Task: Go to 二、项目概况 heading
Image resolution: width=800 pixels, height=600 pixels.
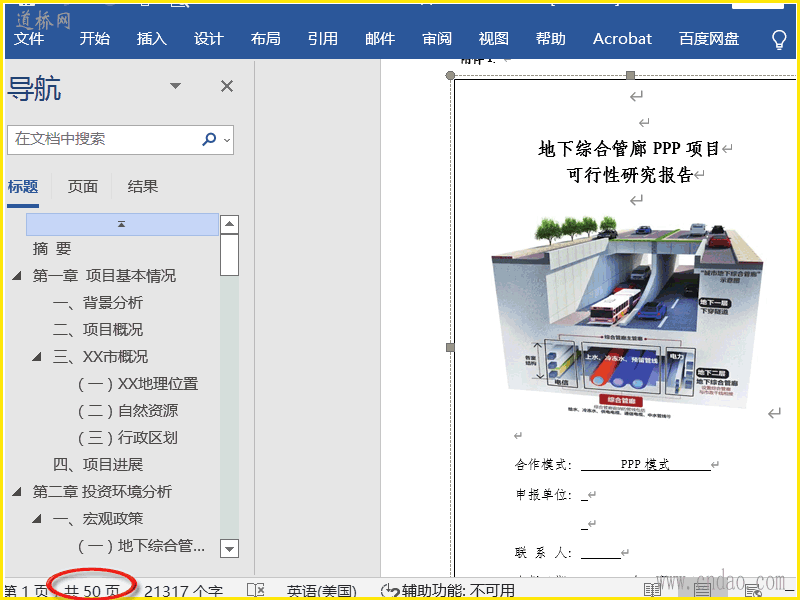Action: click(x=97, y=330)
